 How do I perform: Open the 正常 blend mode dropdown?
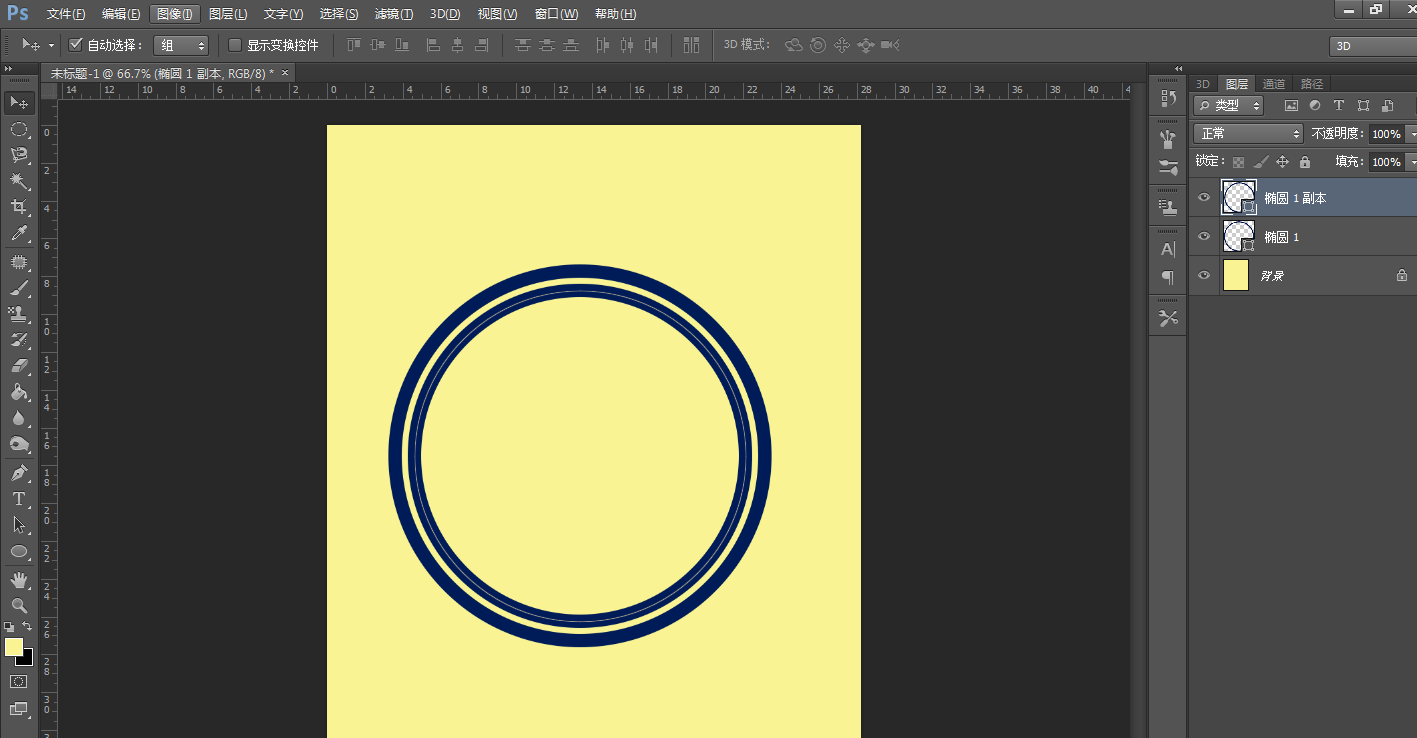(1248, 133)
